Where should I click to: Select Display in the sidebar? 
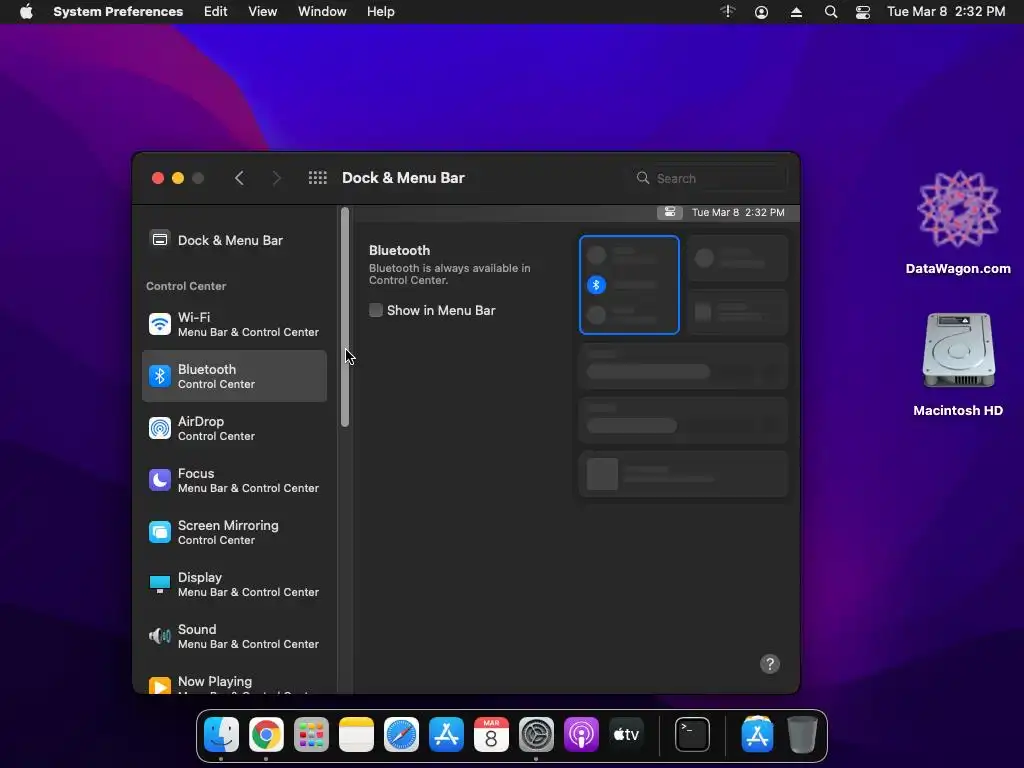234,584
